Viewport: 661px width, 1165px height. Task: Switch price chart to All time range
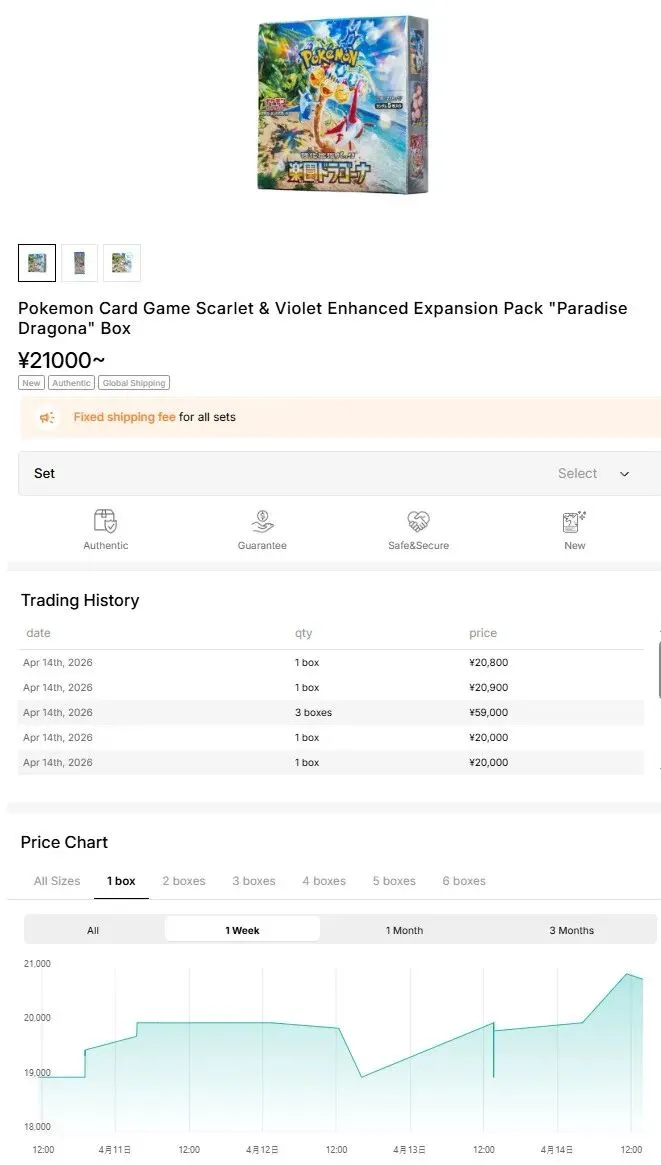click(x=93, y=930)
